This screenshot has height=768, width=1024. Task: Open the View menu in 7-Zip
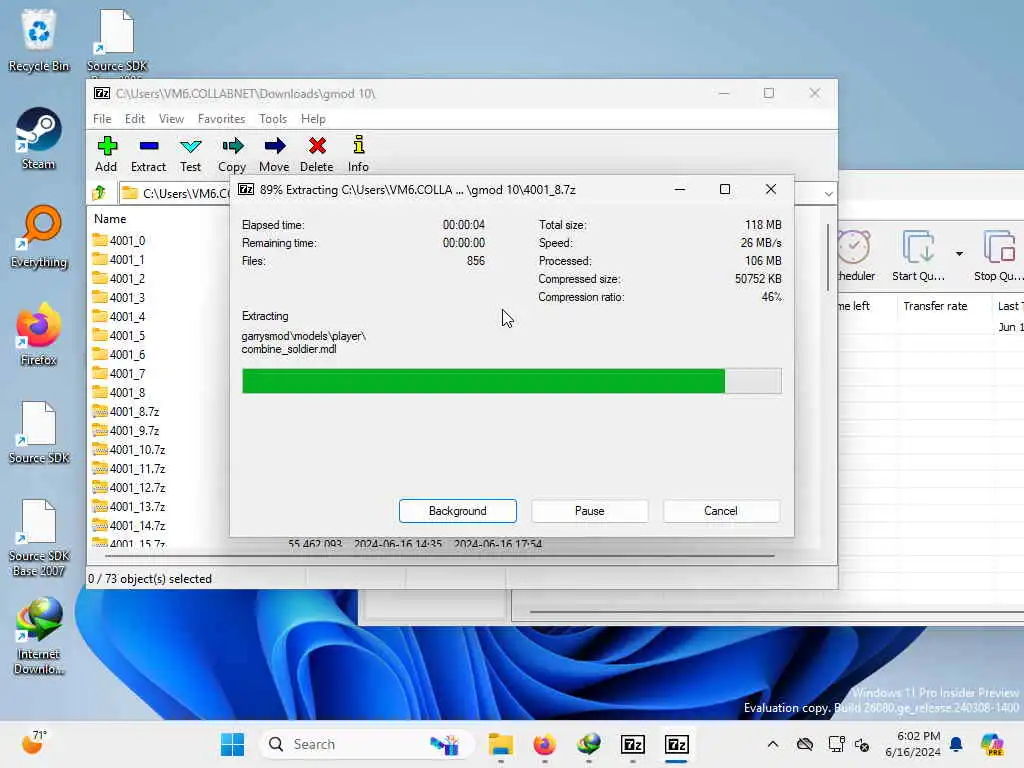[171, 119]
